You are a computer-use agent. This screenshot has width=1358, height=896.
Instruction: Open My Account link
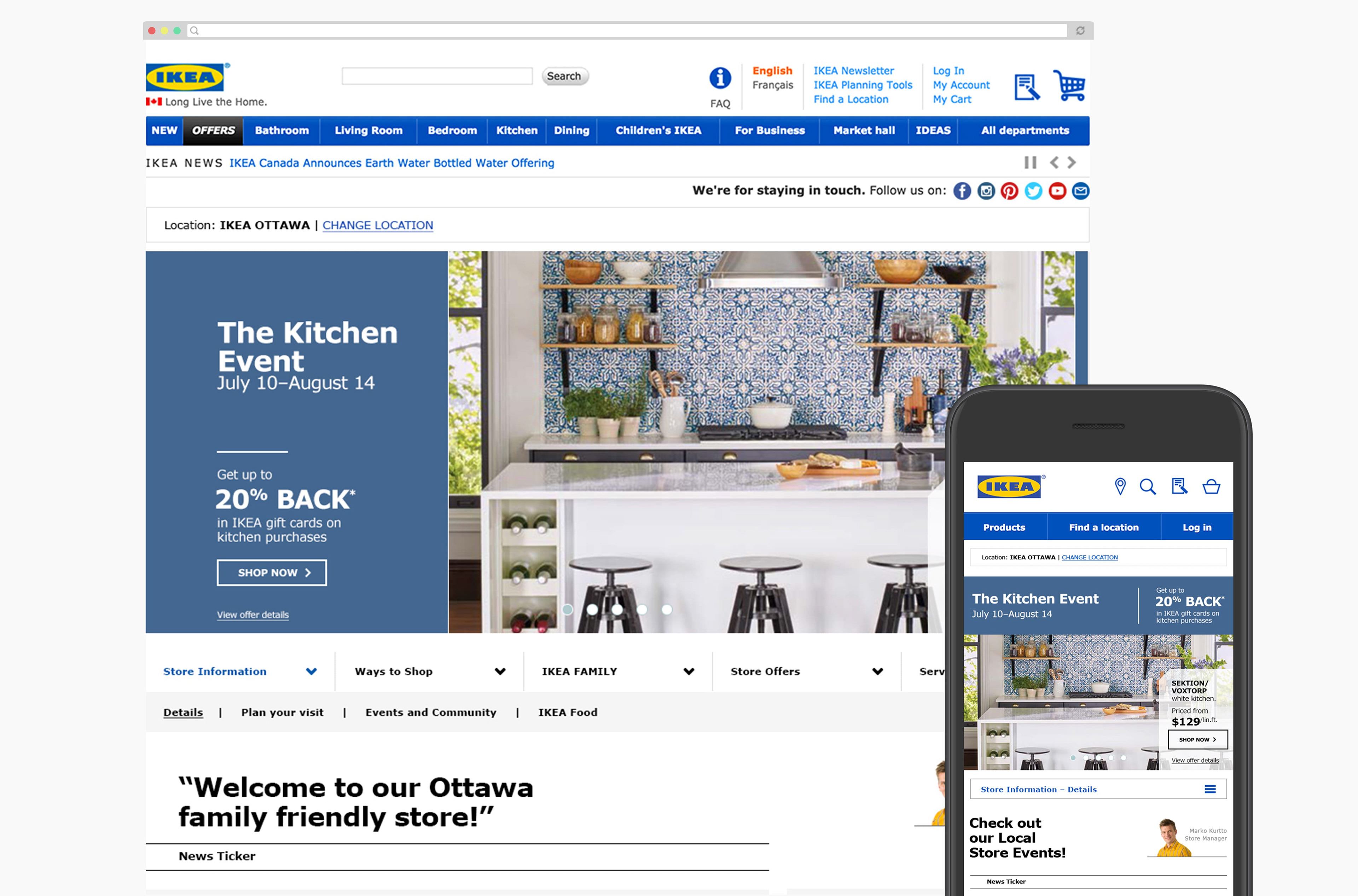961,85
